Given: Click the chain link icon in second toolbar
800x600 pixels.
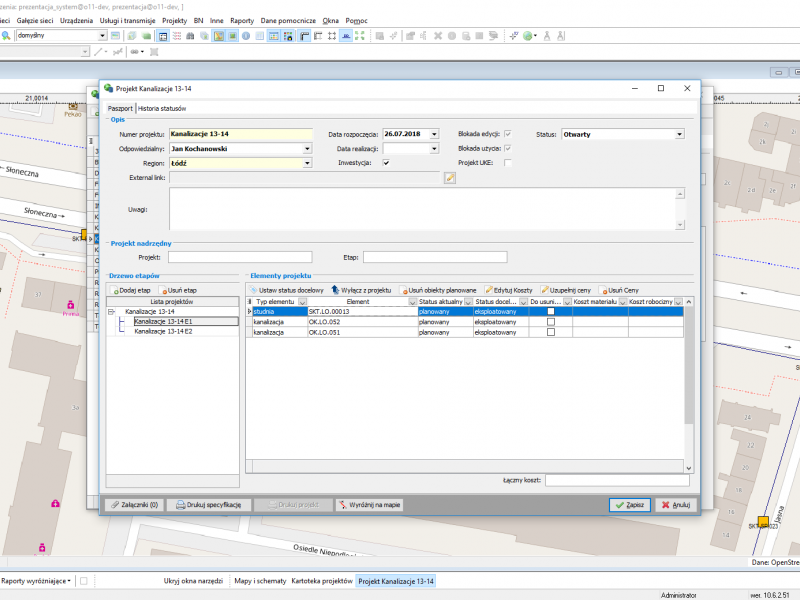Looking at the screenshot, I should [134, 52].
